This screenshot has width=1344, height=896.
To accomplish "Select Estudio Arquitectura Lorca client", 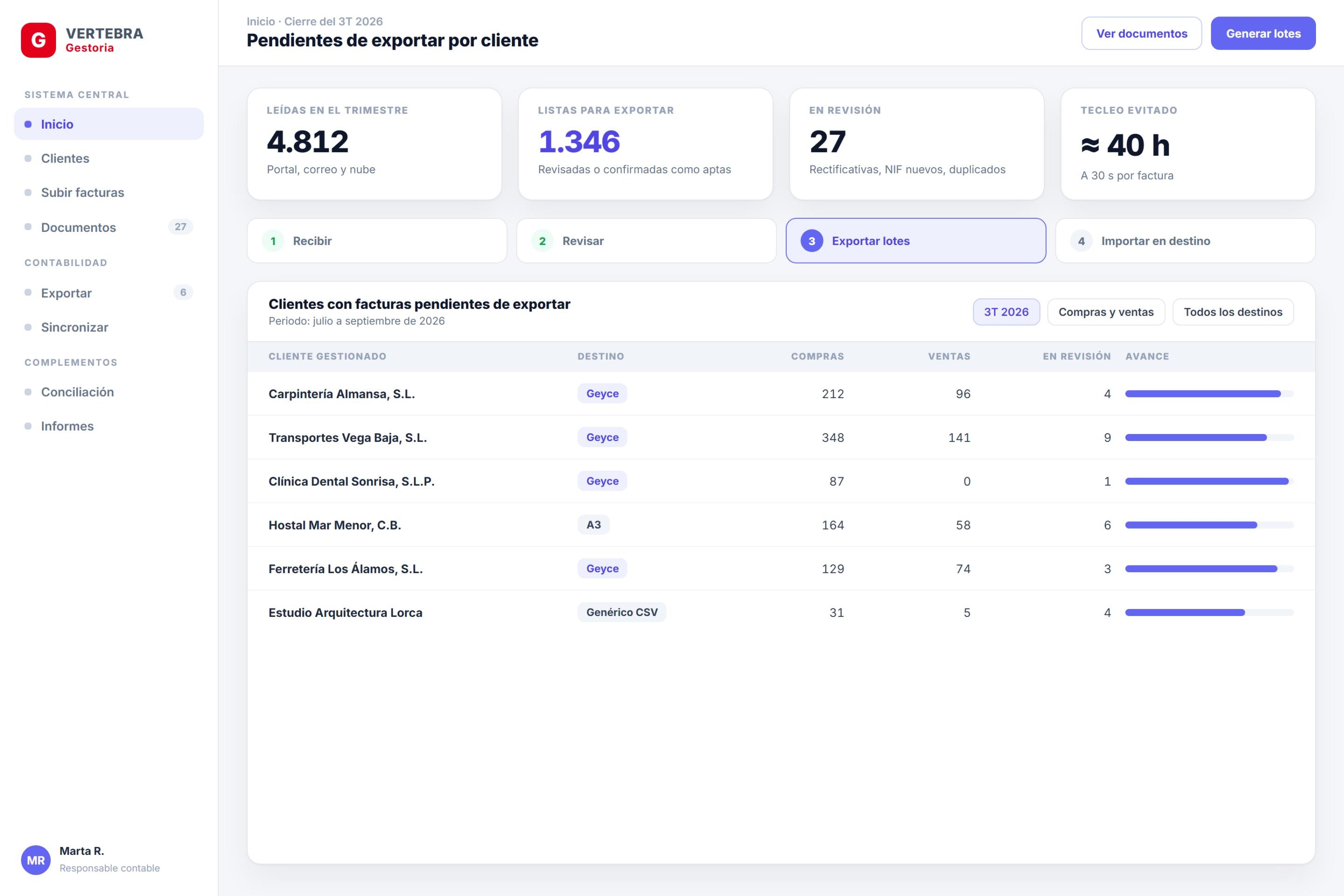I will pyautogui.click(x=345, y=613).
